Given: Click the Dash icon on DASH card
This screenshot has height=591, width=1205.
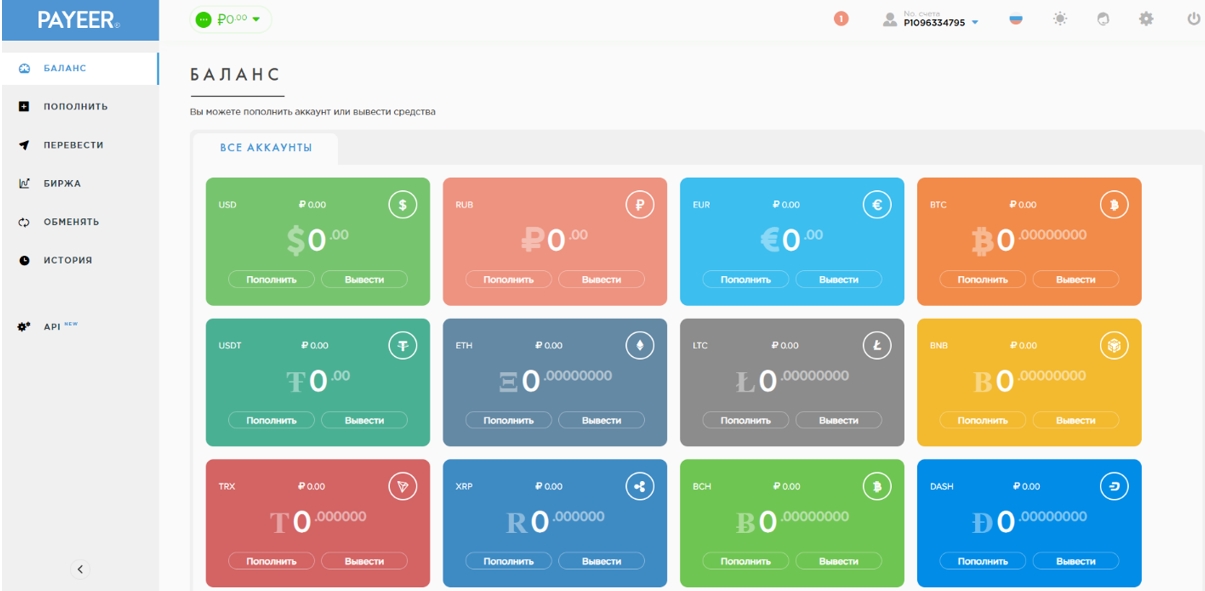Looking at the screenshot, I should [x=1113, y=487].
